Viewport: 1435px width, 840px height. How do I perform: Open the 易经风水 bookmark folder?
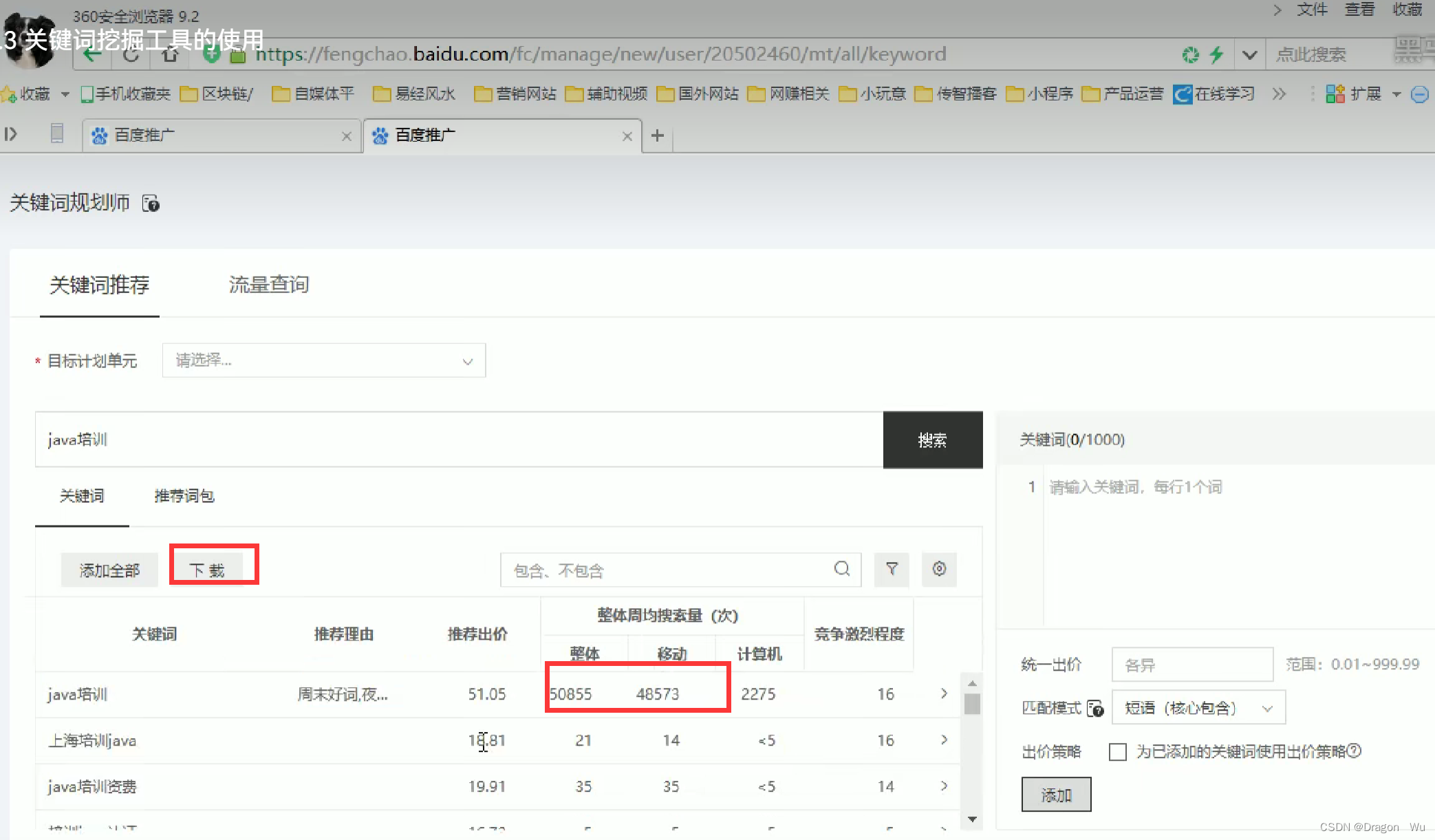(x=414, y=94)
